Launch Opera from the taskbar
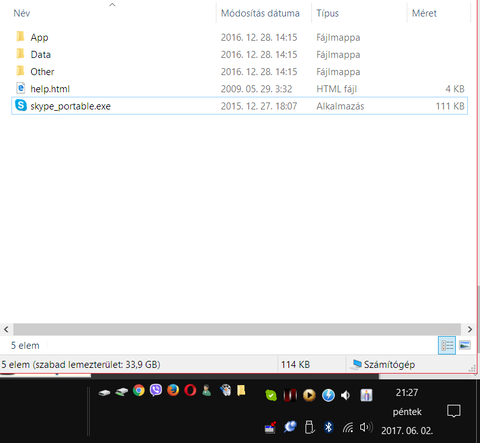 [190, 390]
